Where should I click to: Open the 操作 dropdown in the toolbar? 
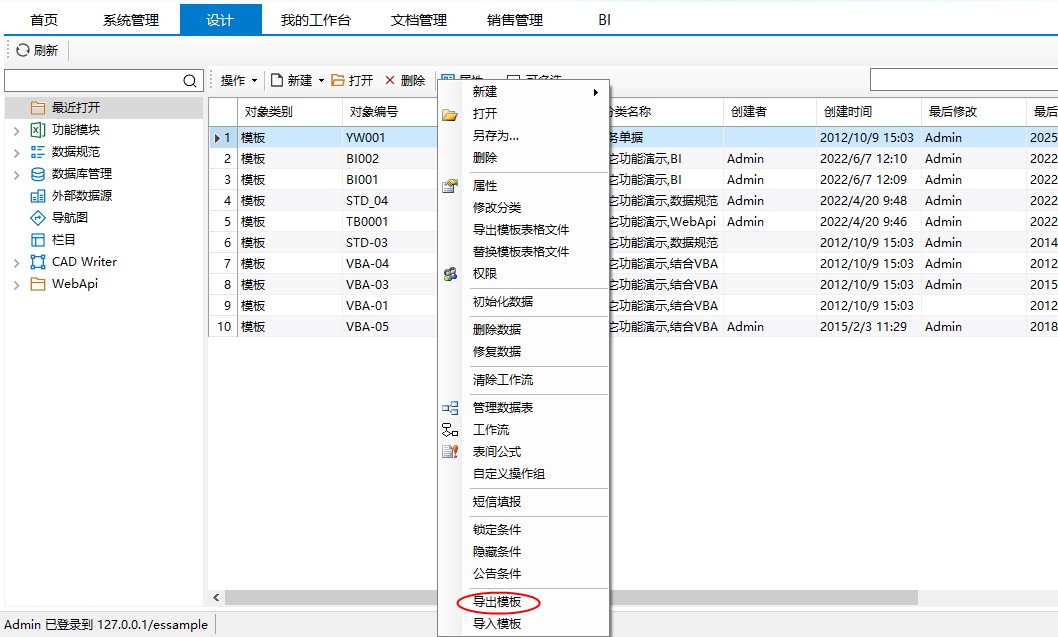[x=239, y=81]
